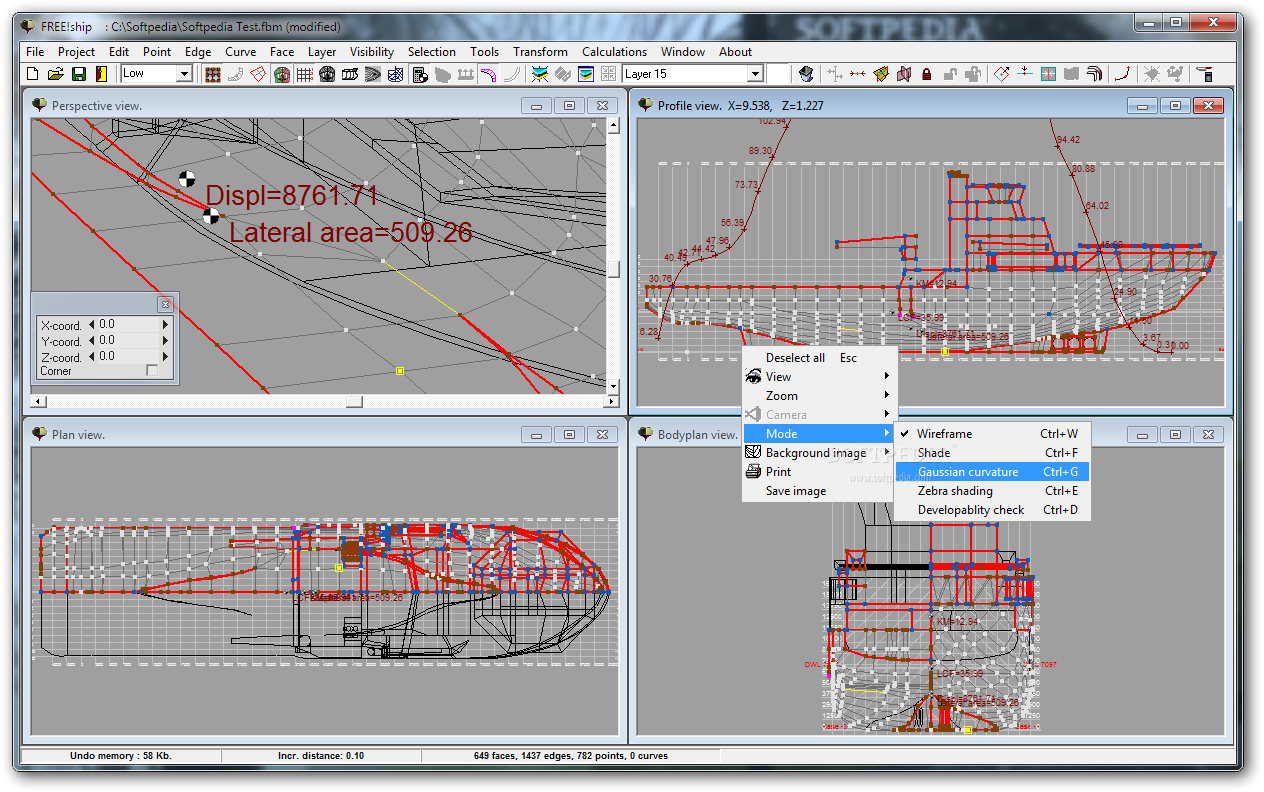This screenshot has height=792, width=1264.
Task: Click the cyan-red mirrored square icon
Action: coord(1048,74)
